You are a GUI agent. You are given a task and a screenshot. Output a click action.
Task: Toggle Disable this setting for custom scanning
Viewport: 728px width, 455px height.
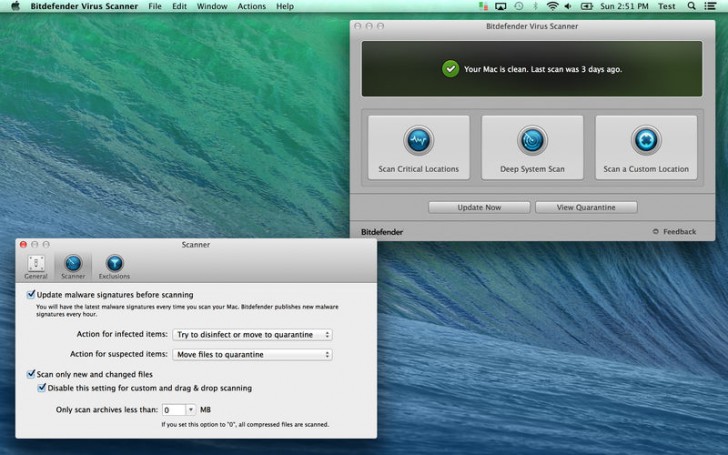tap(42, 388)
